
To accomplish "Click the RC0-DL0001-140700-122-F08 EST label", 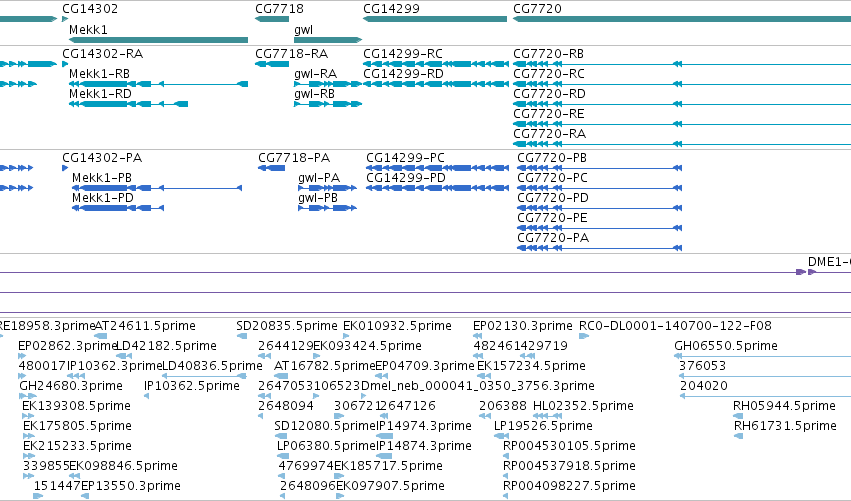I will click(x=675, y=326).
